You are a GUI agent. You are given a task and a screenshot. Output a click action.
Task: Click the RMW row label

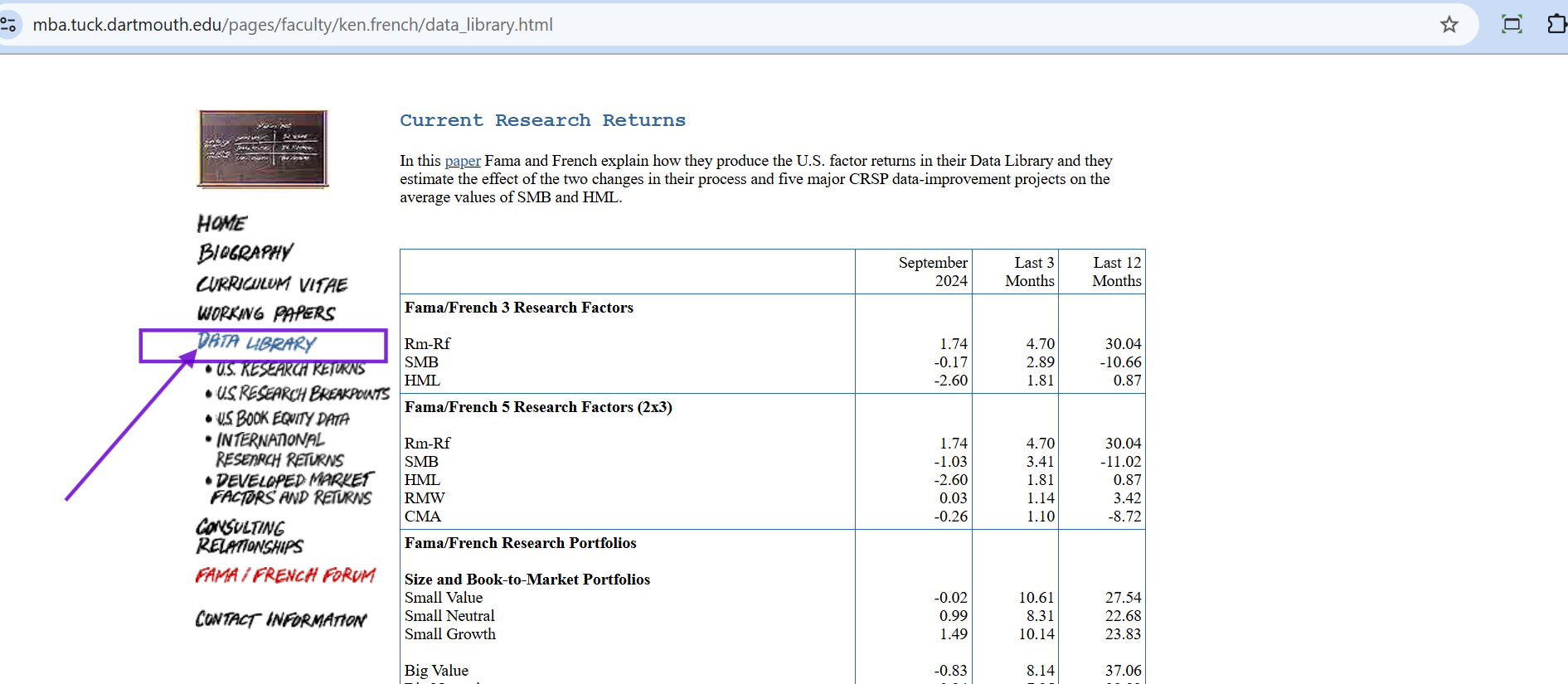(x=425, y=498)
